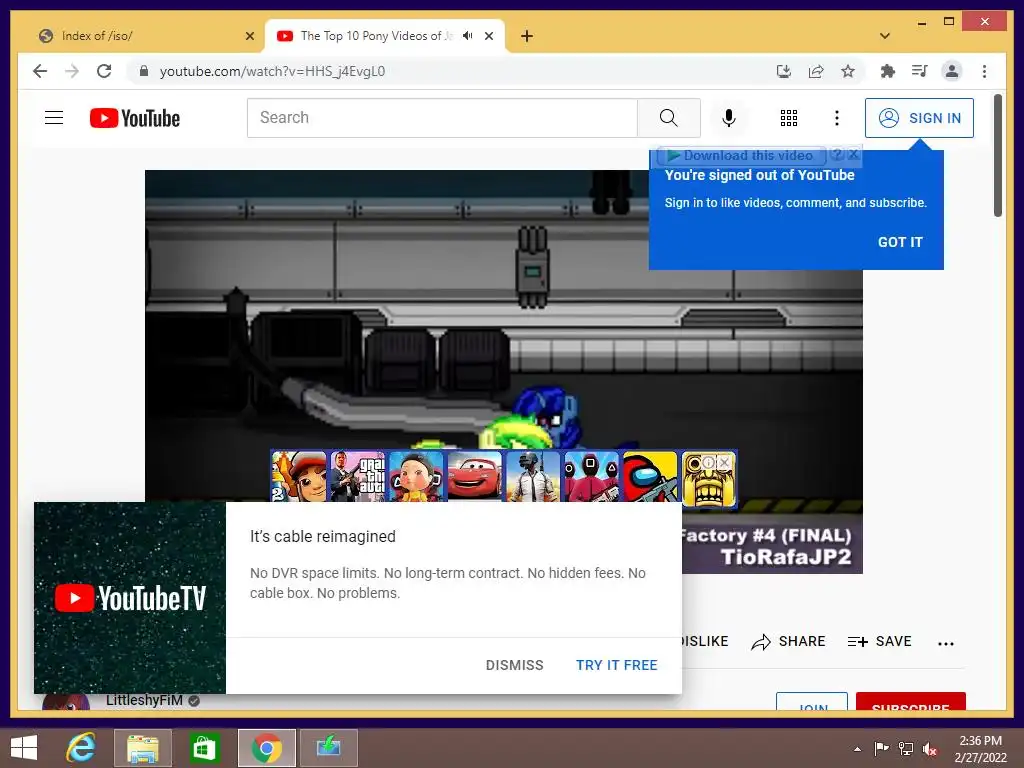Screen dimensions: 1024x768
Task: Open a new browser tab
Action: coord(527,36)
